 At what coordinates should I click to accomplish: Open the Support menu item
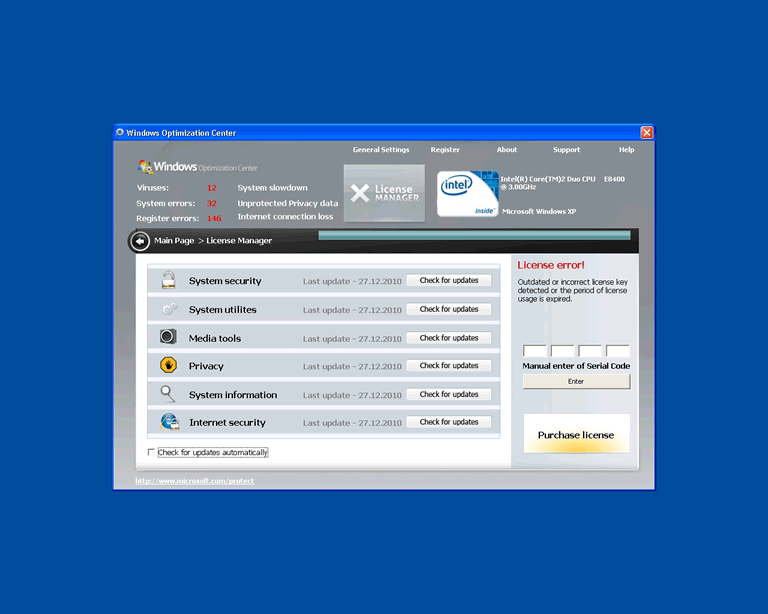[x=566, y=150]
